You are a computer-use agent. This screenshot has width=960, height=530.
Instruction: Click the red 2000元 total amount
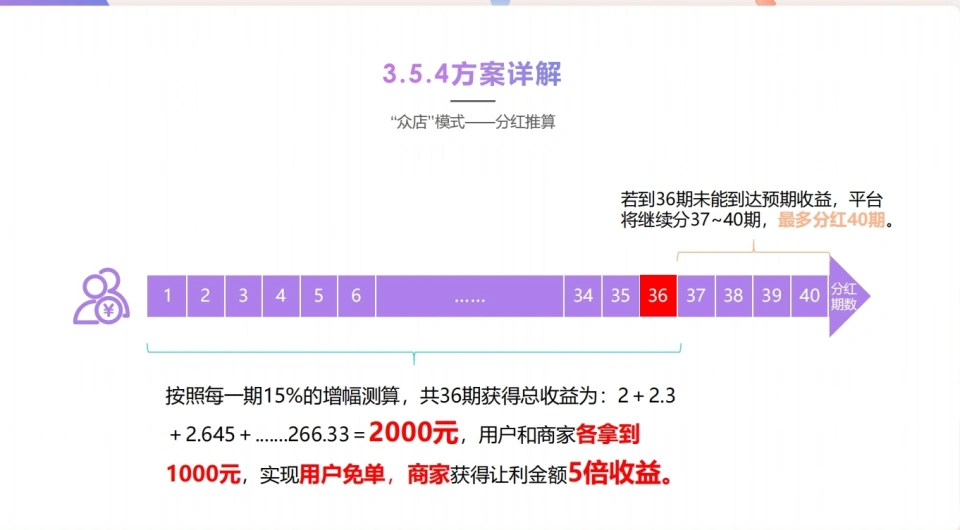413,434
